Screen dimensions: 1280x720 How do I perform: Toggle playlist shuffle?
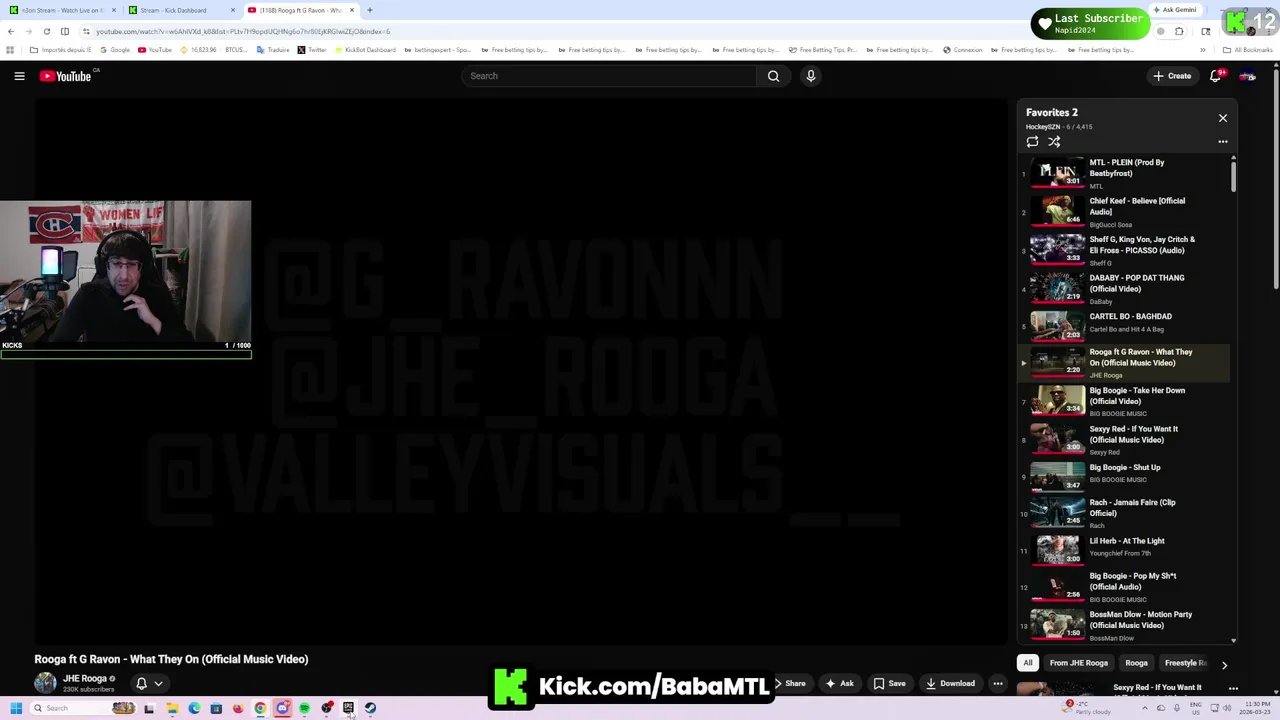1054,142
